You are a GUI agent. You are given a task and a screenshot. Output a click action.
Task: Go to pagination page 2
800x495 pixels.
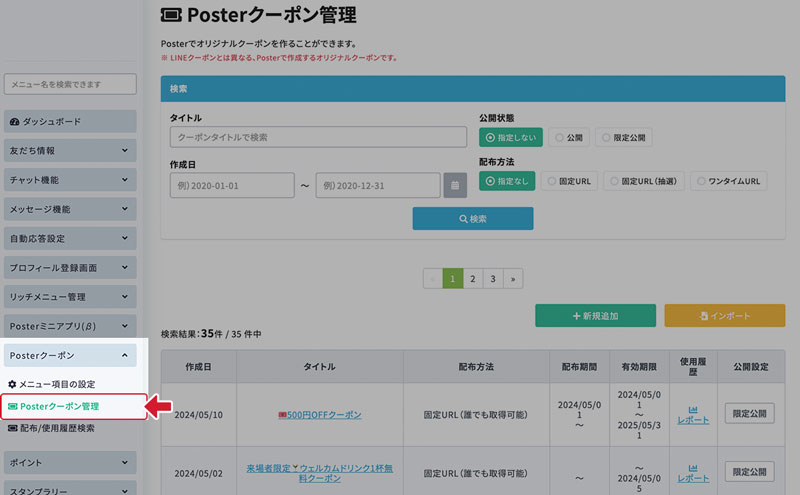472,278
